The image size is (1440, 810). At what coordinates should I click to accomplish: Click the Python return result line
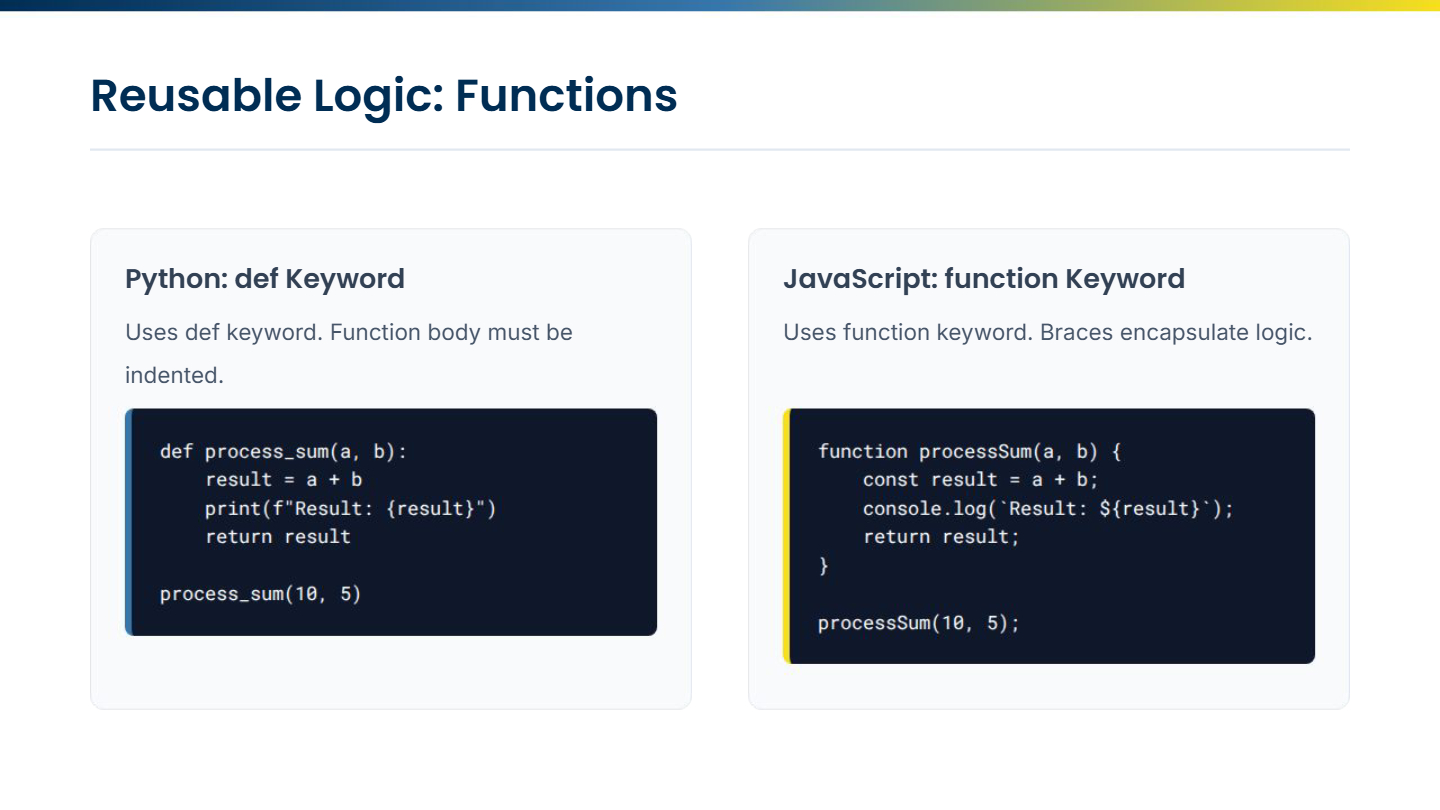click(x=278, y=537)
